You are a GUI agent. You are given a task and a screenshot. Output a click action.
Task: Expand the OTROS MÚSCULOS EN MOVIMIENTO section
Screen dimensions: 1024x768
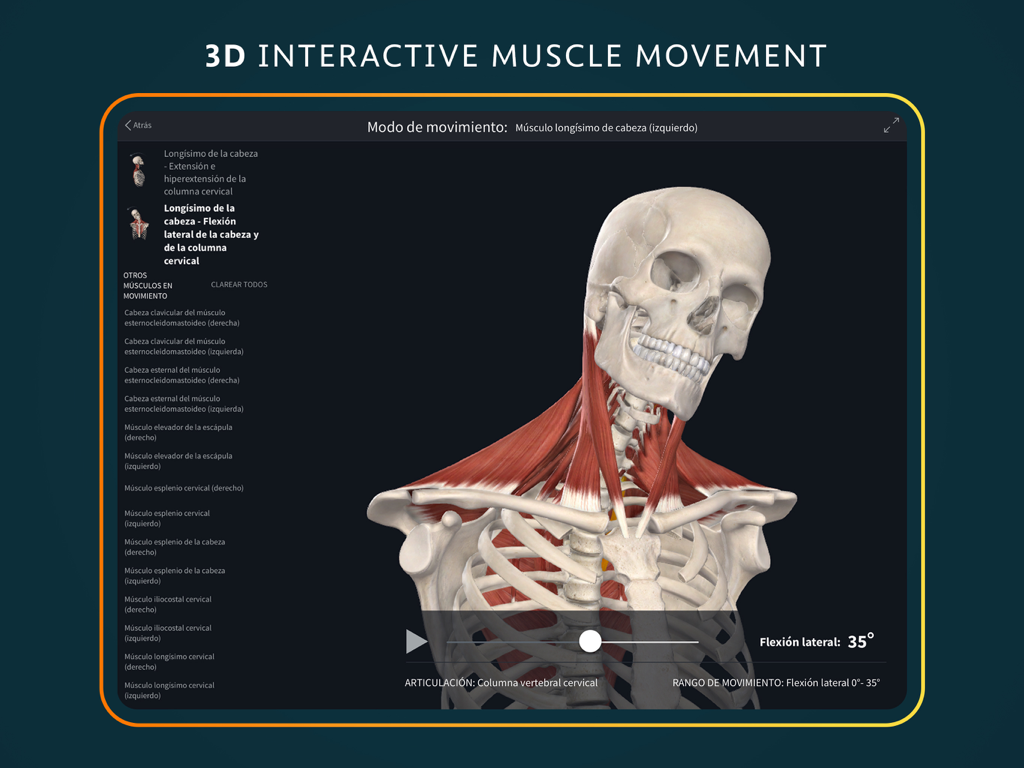[x=146, y=285]
